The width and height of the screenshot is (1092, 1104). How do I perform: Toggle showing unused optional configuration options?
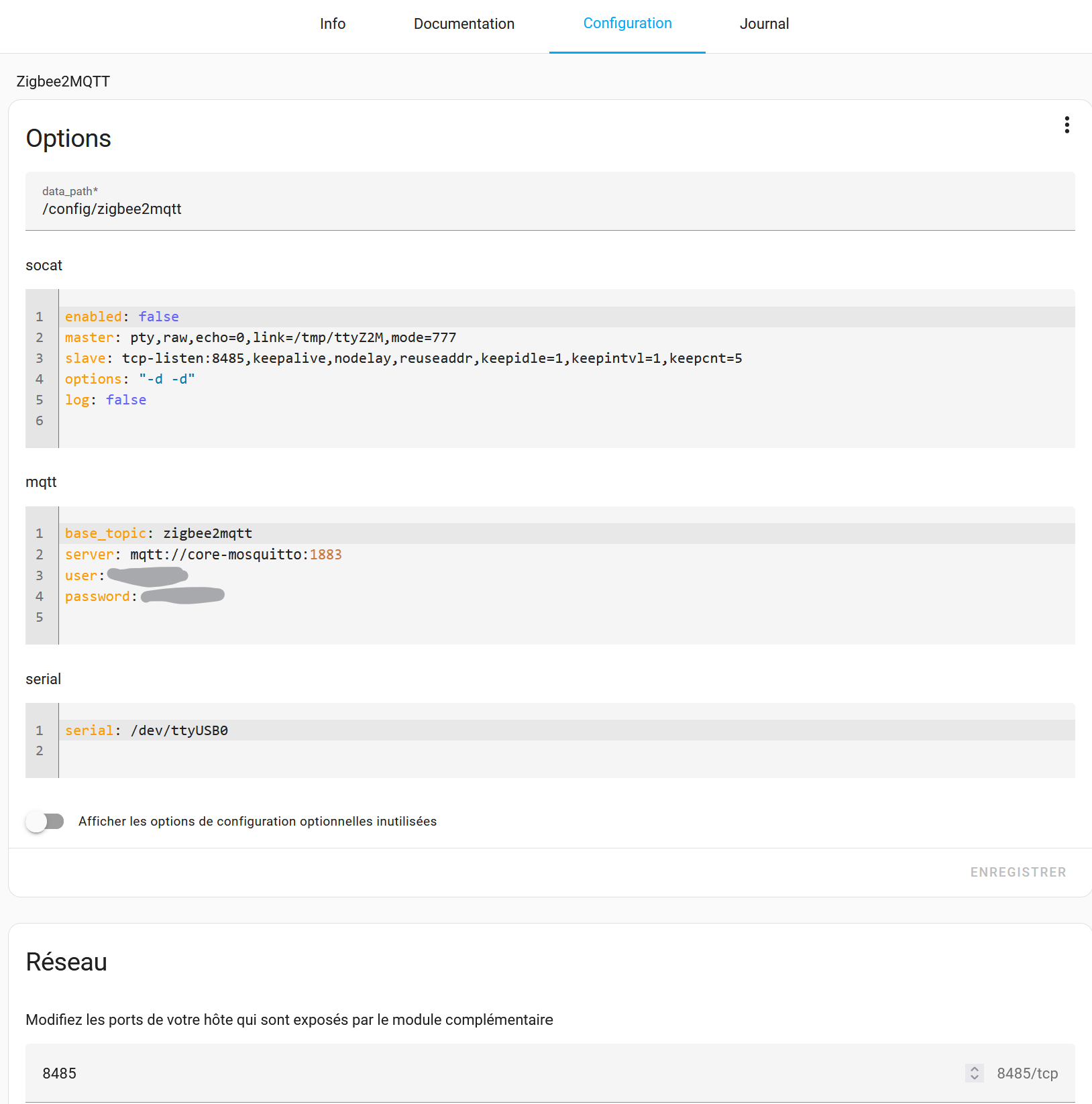coord(45,822)
